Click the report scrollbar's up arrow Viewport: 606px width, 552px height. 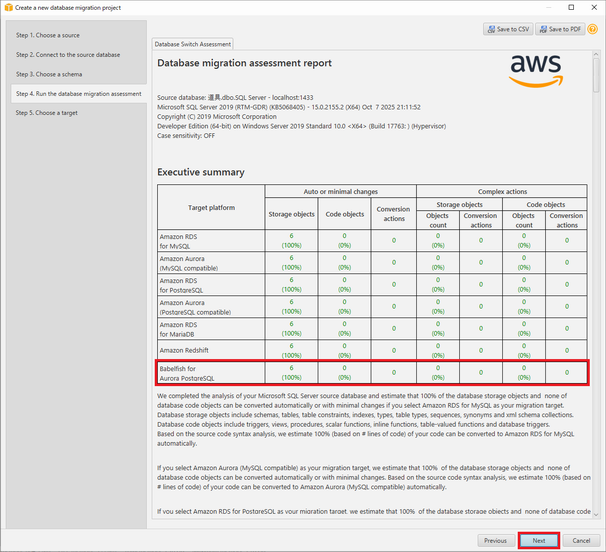[x=597, y=54]
